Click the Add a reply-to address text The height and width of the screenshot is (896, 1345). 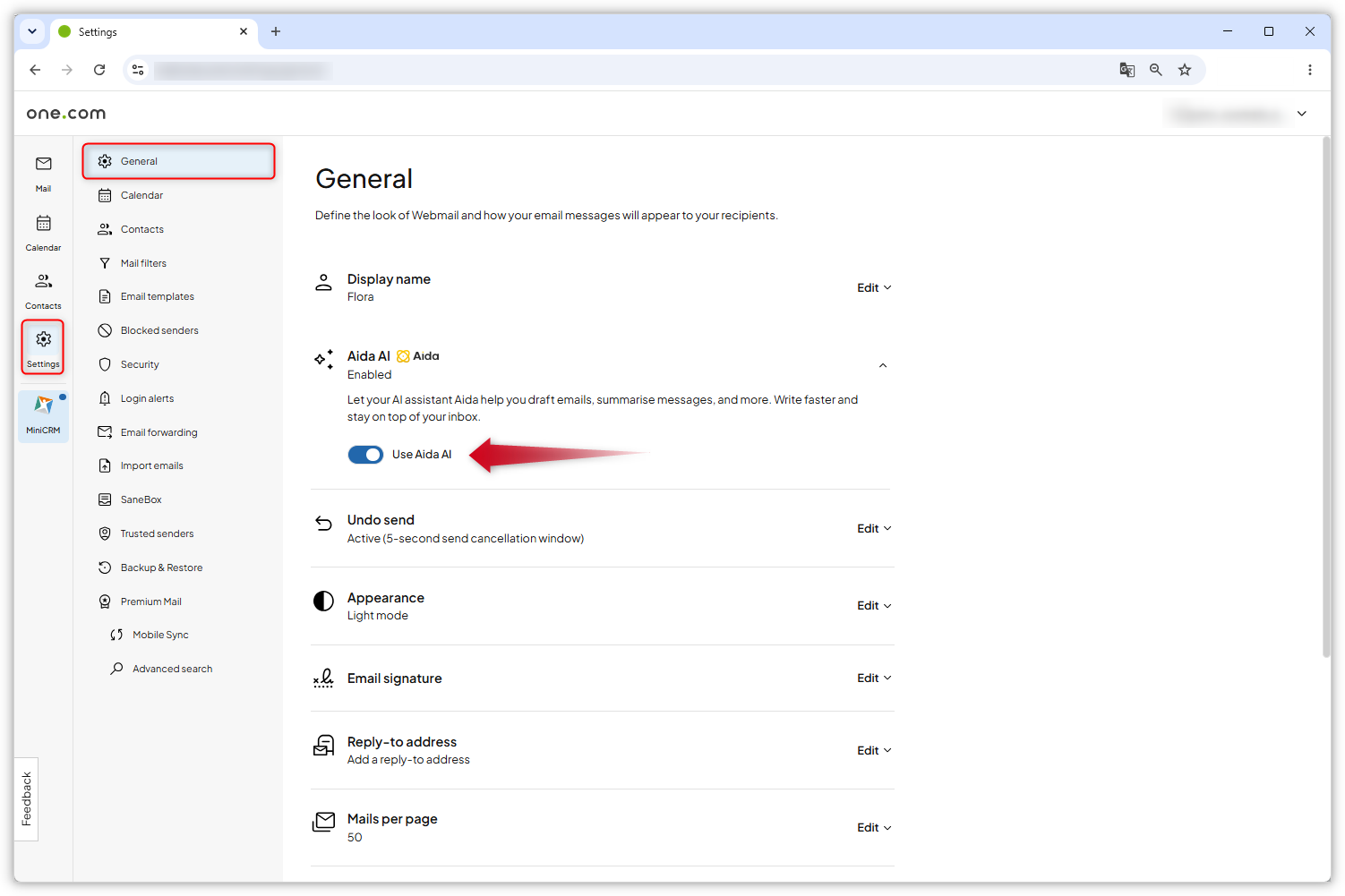click(x=408, y=760)
